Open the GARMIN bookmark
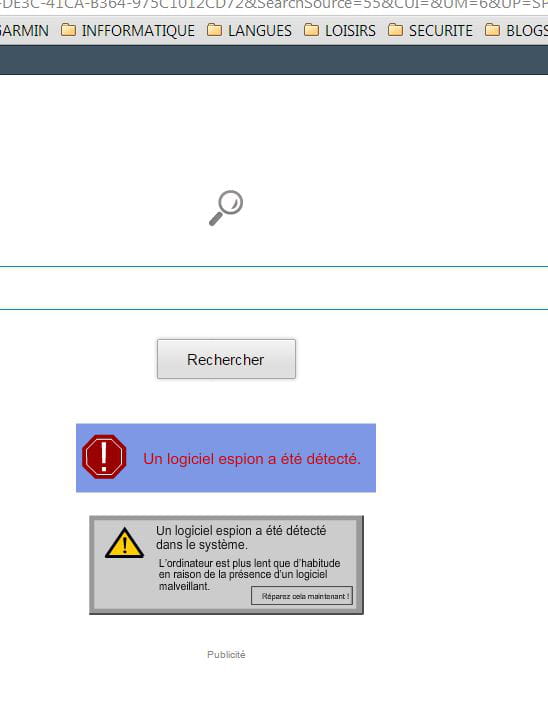This screenshot has height=719, width=548. pos(24,31)
